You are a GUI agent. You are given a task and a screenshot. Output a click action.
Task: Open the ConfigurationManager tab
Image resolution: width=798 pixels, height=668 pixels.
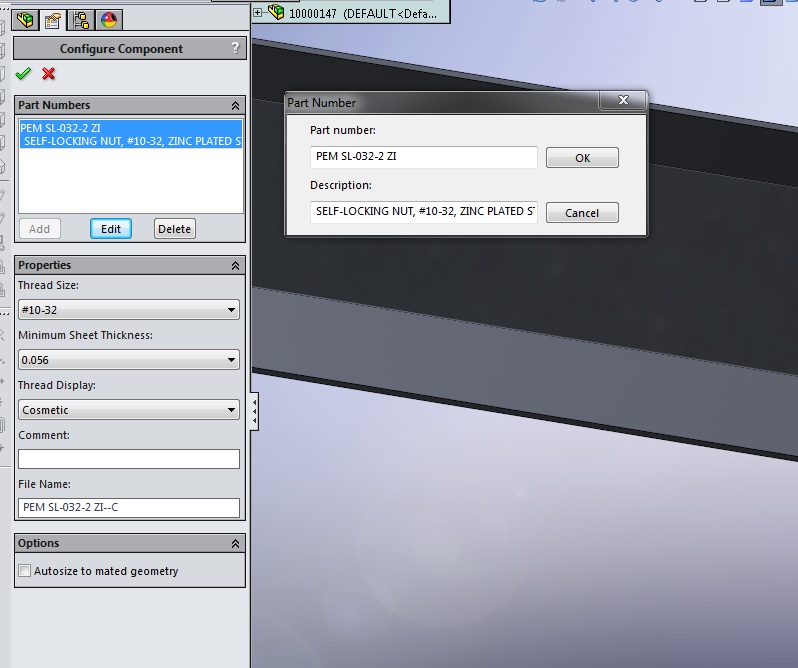[x=81, y=20]
